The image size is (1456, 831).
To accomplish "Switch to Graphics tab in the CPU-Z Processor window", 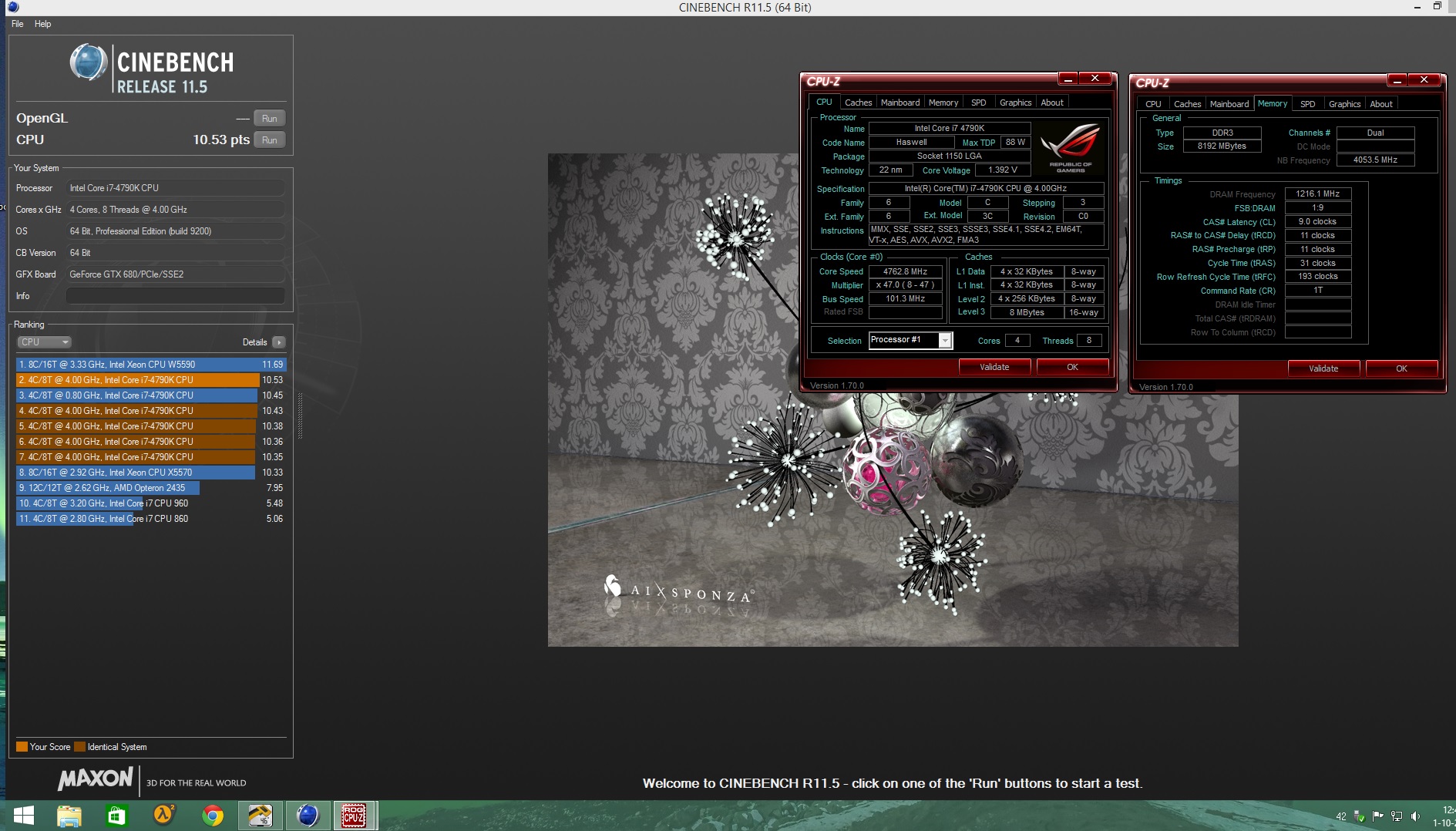I will pyautogui.click(x=1015, y=103).
